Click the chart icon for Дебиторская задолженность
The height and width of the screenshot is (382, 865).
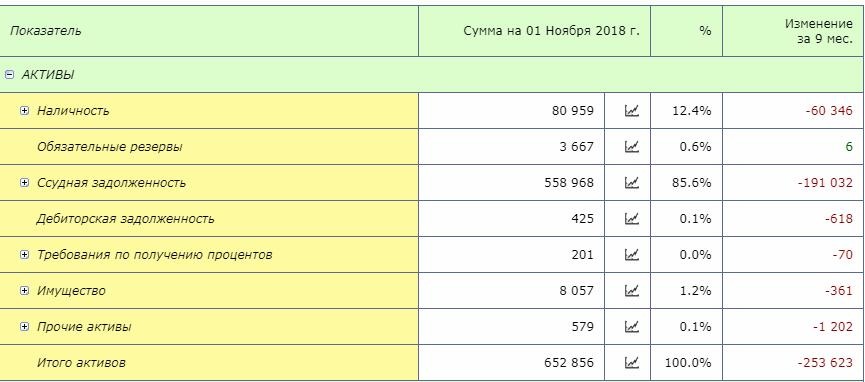point(631,219)
